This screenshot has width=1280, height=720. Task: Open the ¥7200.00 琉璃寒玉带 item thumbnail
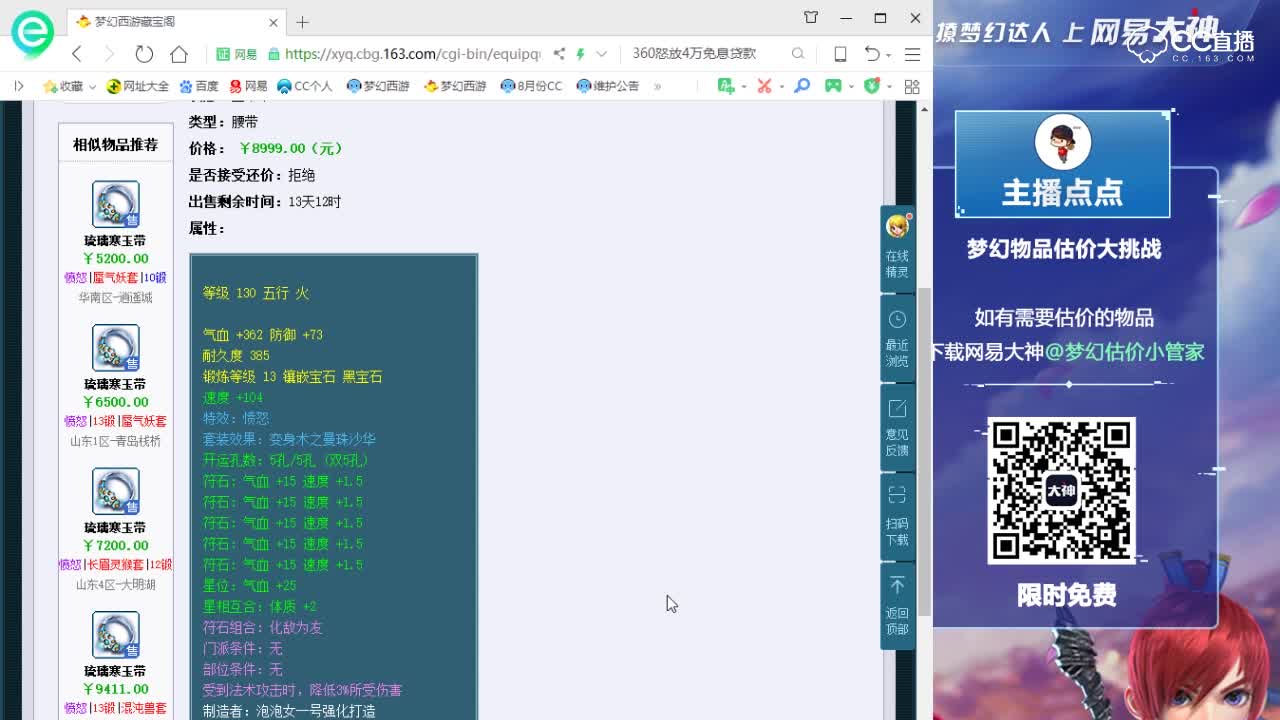(115, 491)
